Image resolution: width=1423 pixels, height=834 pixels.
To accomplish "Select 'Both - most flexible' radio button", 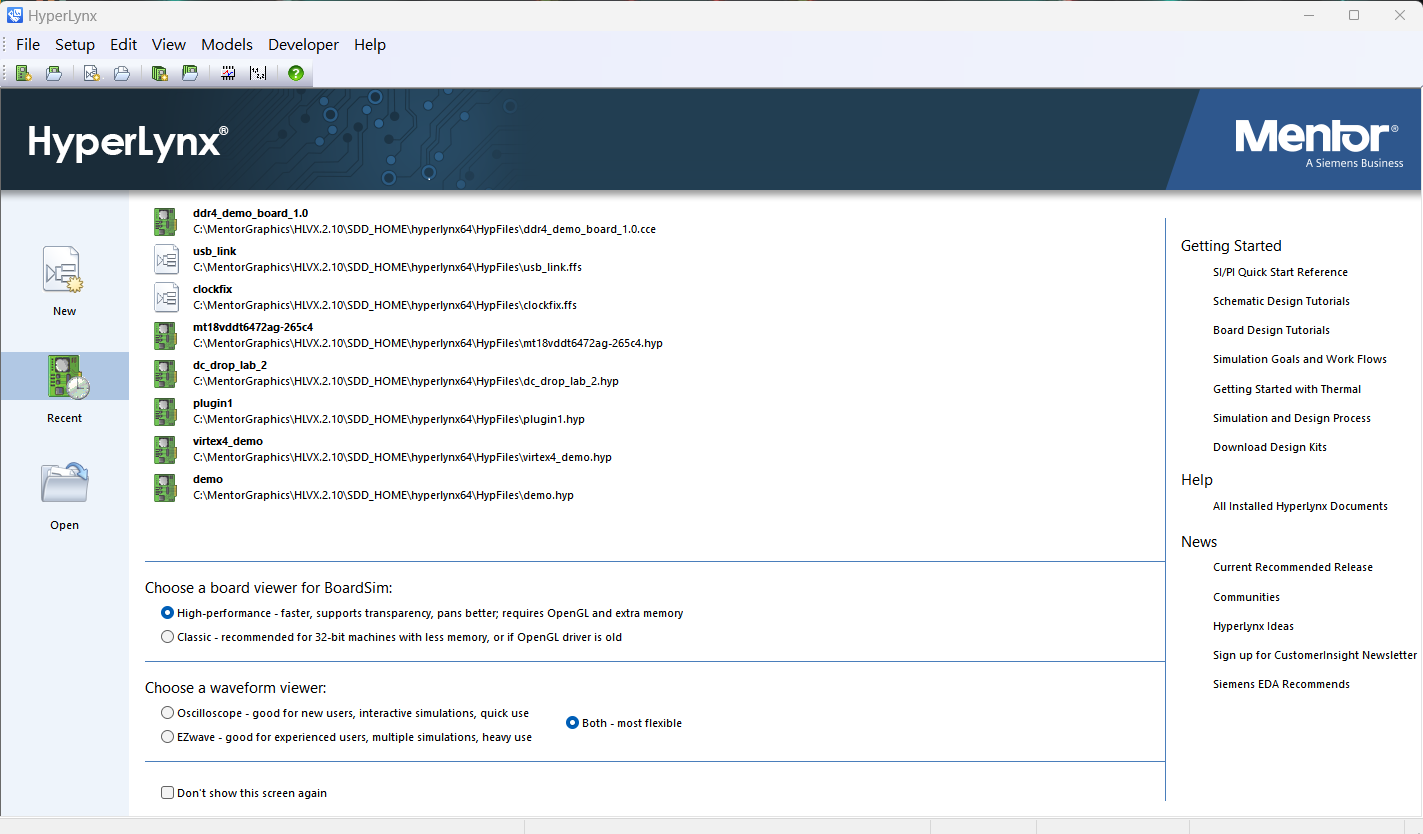I will tap(572, 723).
